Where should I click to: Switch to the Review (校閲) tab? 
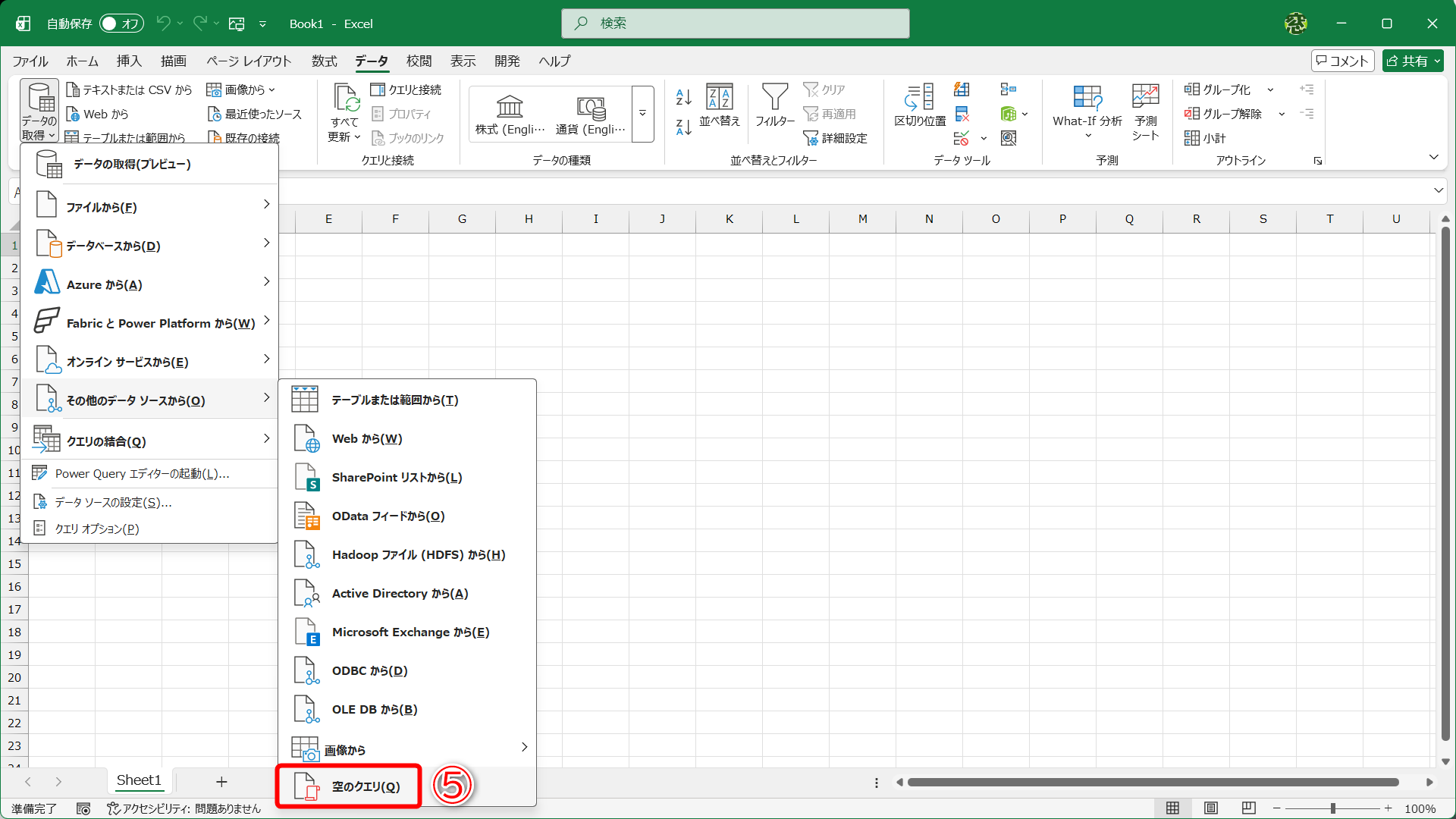pyautogui.click(x=419, y=61)
